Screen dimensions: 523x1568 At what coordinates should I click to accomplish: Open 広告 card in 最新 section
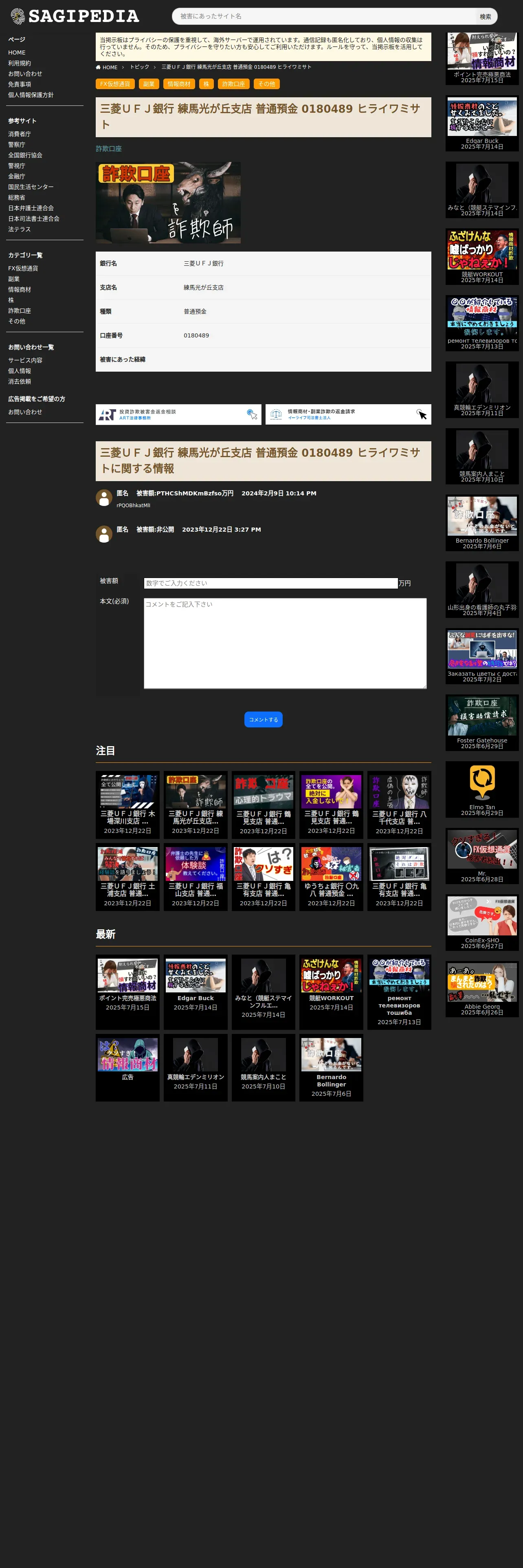pos(127,1068)
